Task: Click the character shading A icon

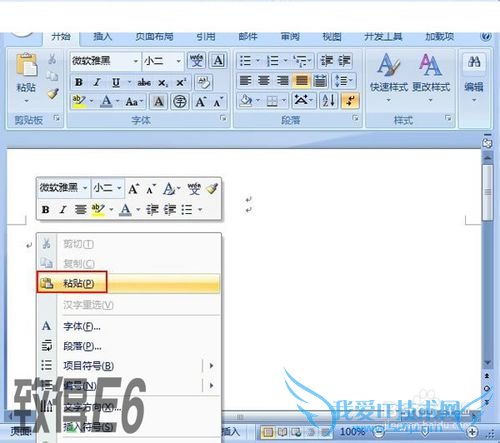Action: tap(159, 102)
